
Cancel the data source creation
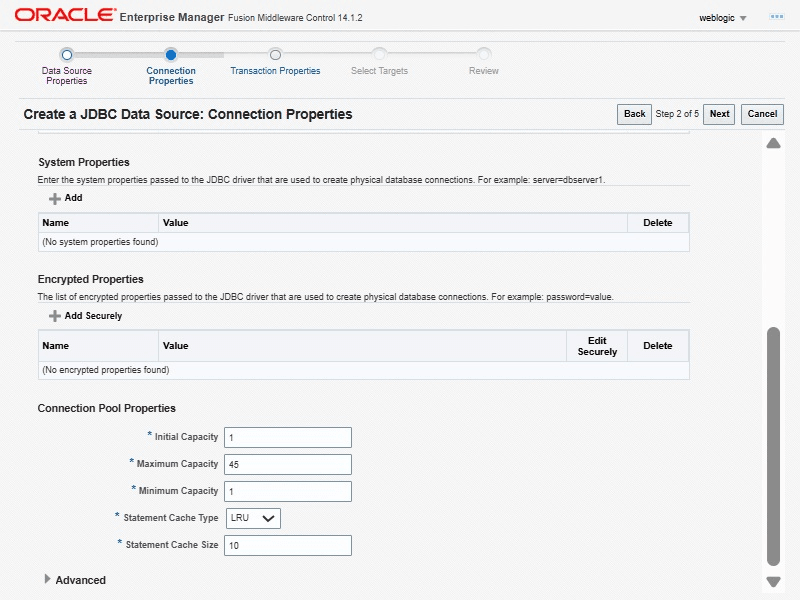(762, 114)
